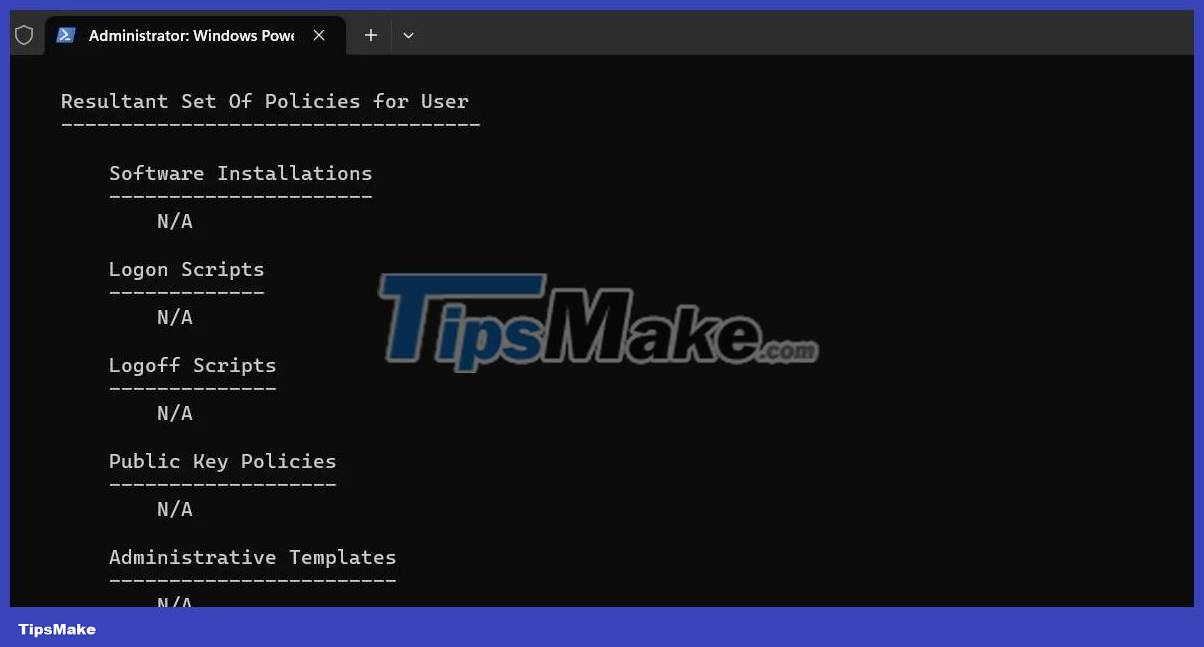The image size is (1204, 647).
Task: Select the N/A under Software Installations
Action: point(174,221)
